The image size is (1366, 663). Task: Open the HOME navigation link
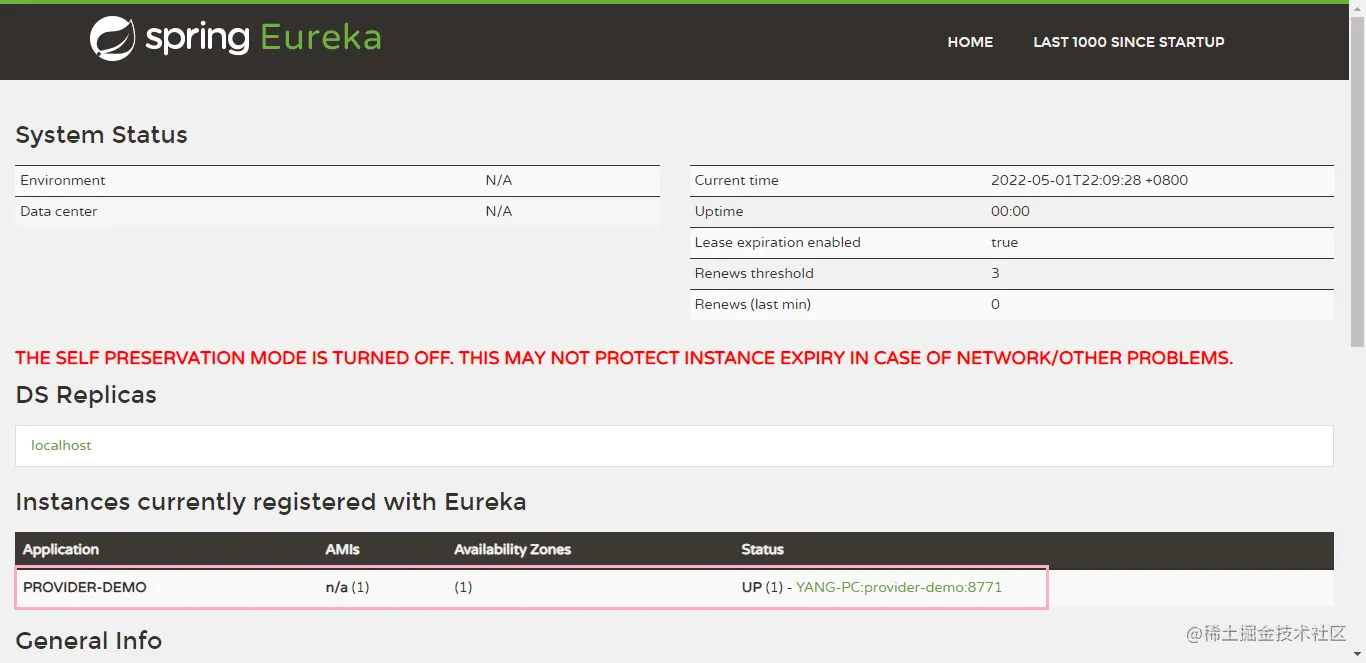pos(970,42)
